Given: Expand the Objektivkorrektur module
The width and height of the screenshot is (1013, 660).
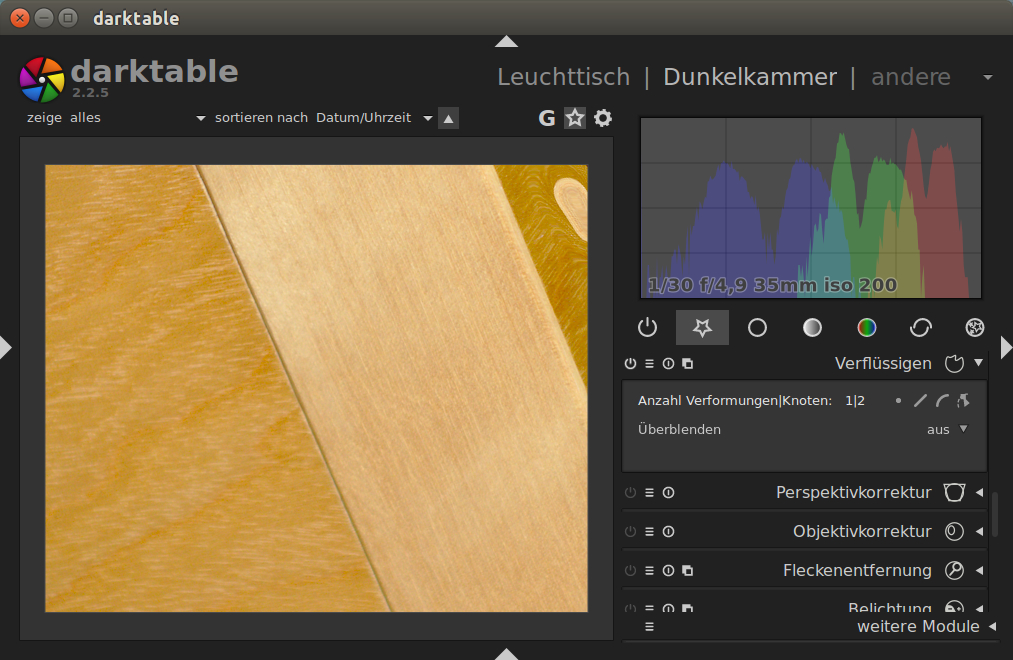Looking at the screenshot, I should click(979, 531).
